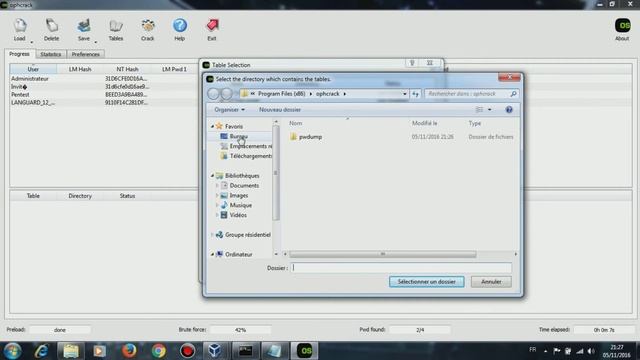Select Musique library
The height and width of the screenshot is (360, 640).
click(x=240, y=205)
